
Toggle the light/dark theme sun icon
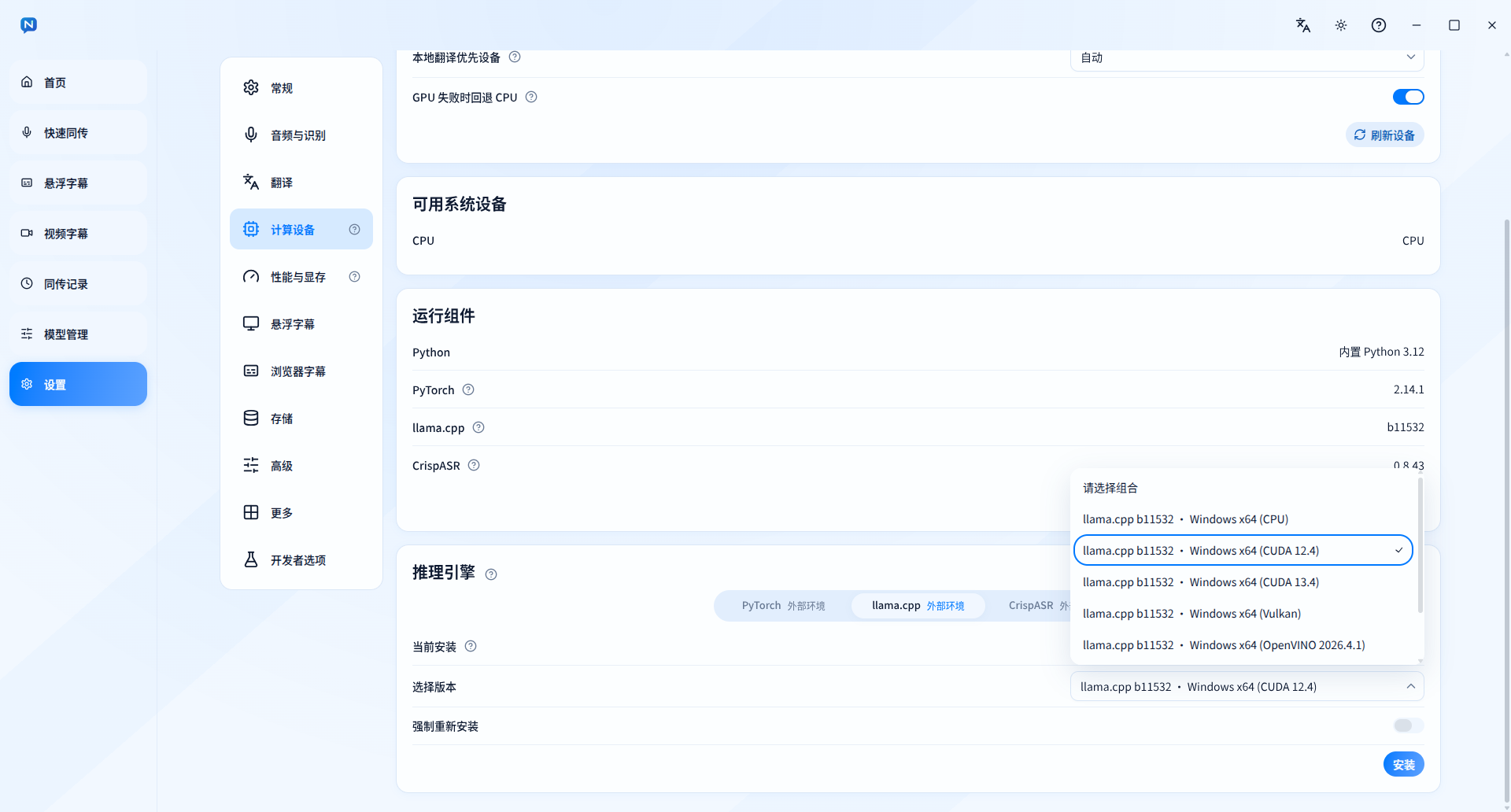pos(1341,25)
